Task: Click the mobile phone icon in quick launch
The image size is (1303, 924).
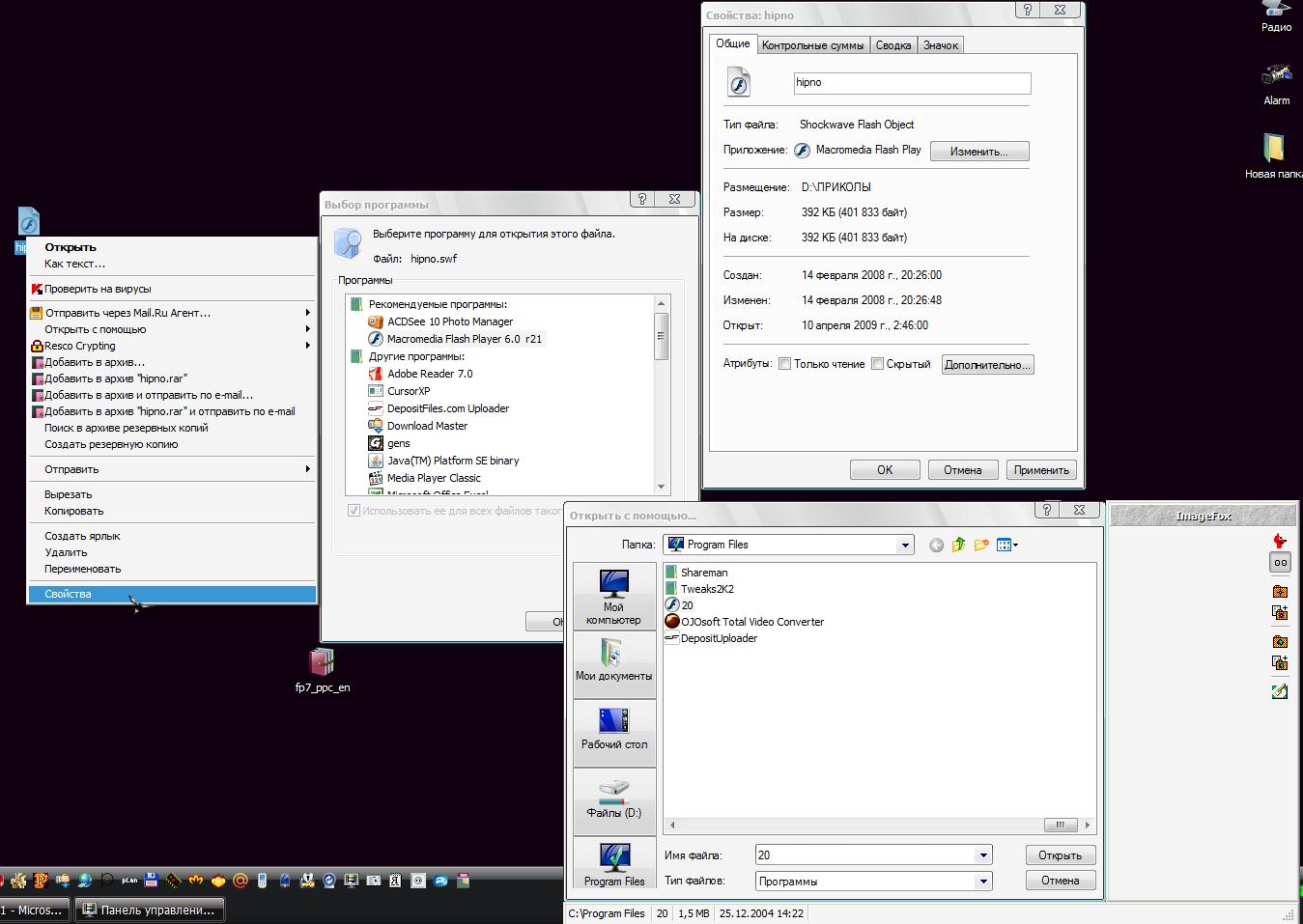Action: 263,880
